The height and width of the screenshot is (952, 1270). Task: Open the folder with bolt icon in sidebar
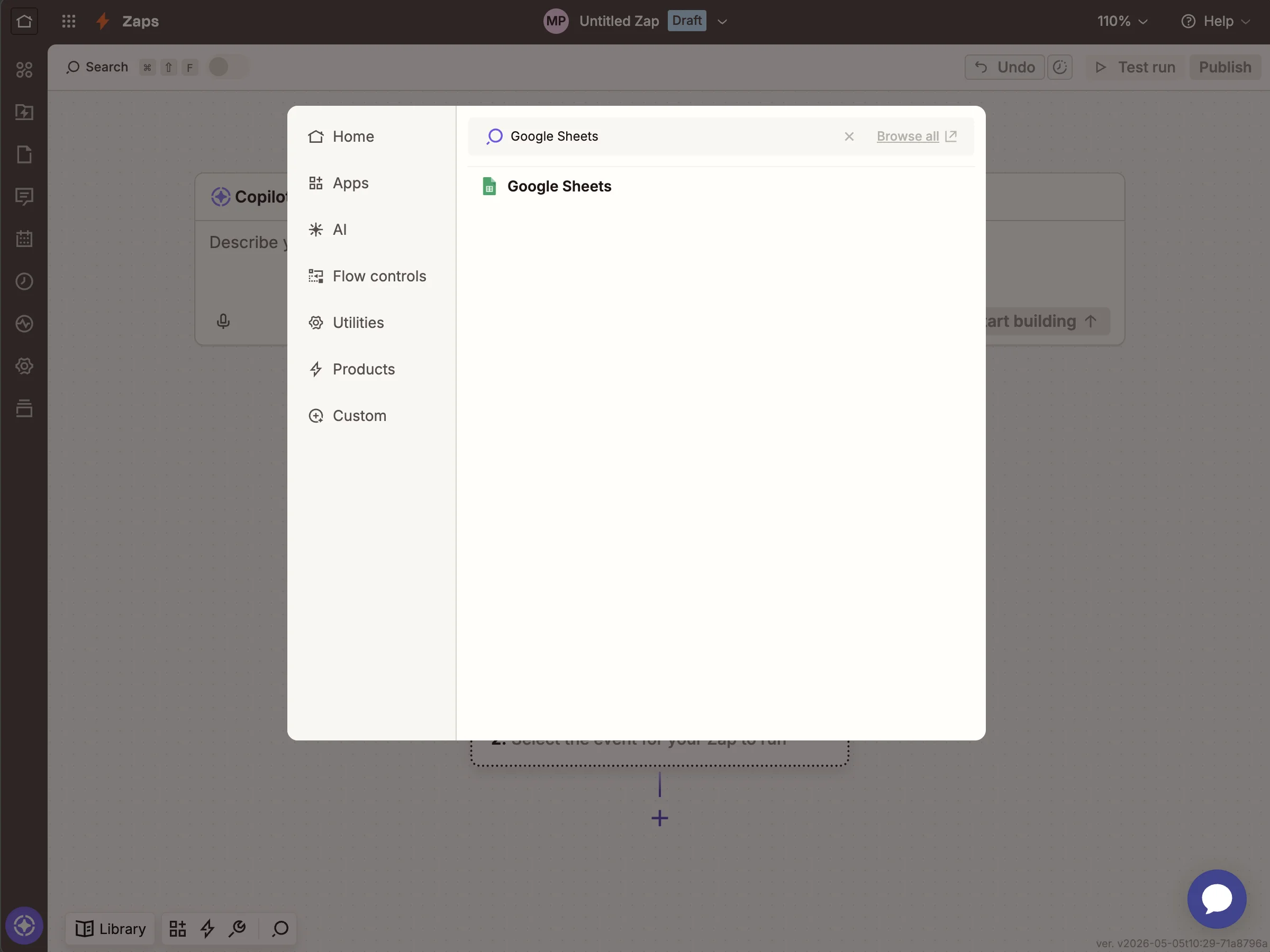[x=24, y=112]
